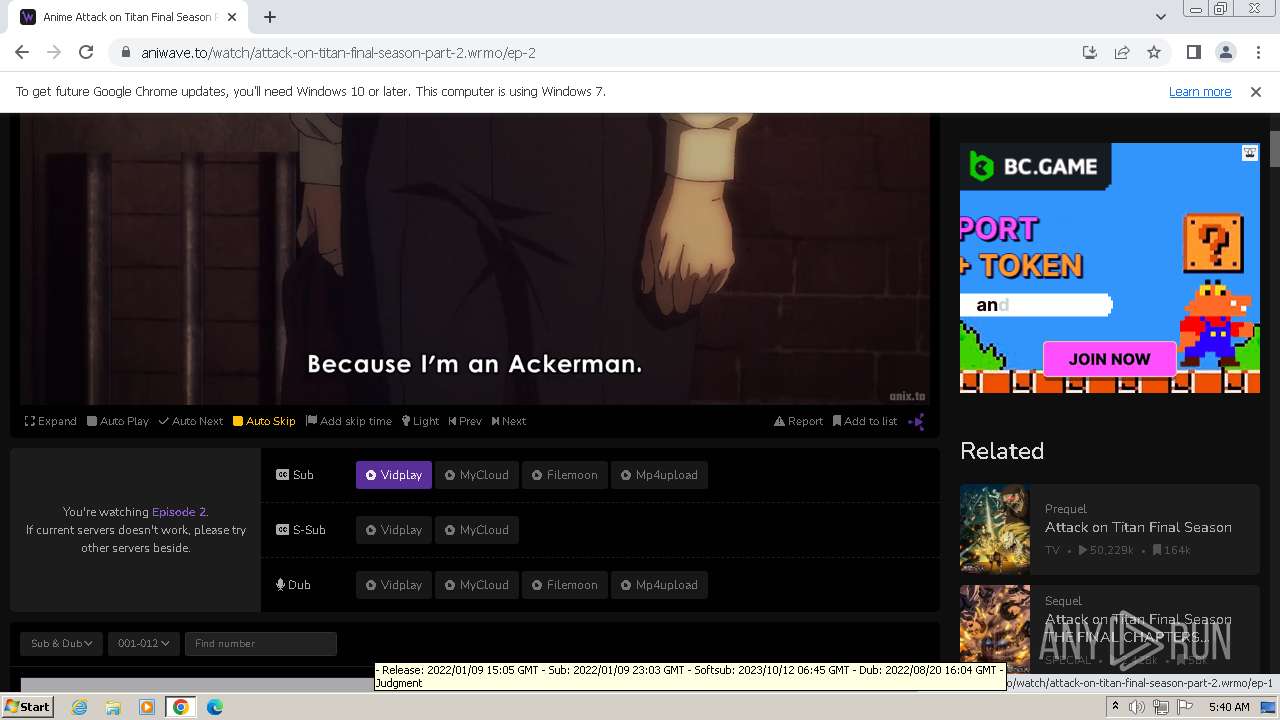The width and height of the screenshot is (1280, 720).
Task: Select the Dub Filemoon server
Action: 564,585
